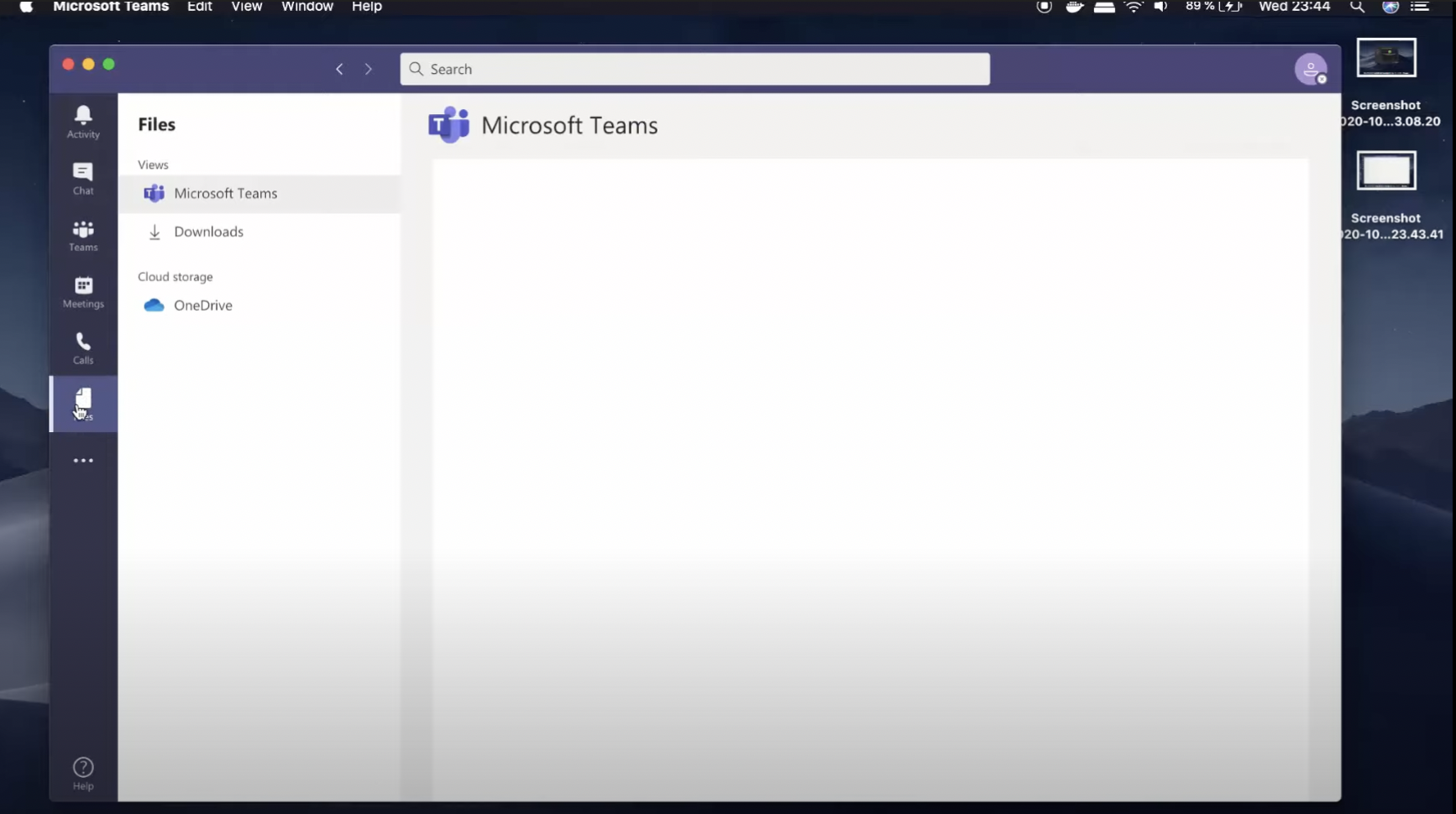The width and height of the screenshot is (1456, 814).
Task: Open the Microsoft Teams app menu
Action: [x=111, y=7]
